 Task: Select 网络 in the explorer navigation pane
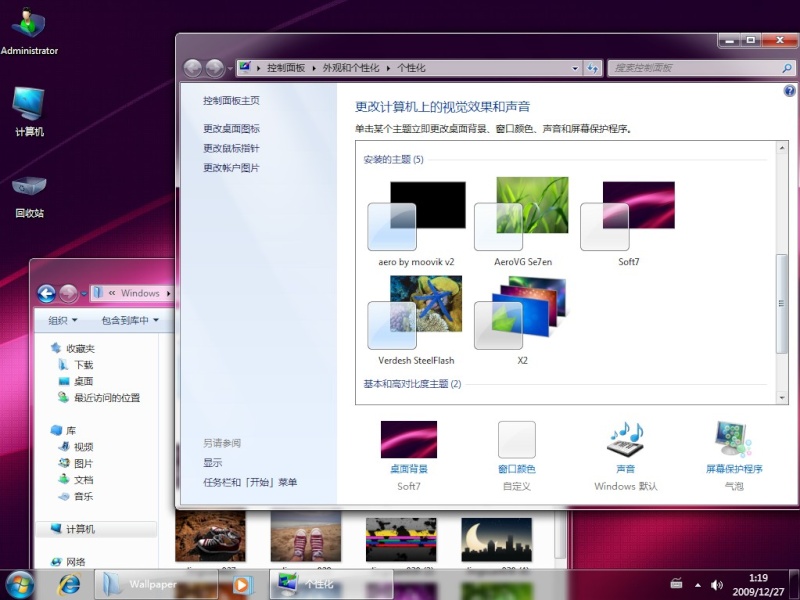click(x=68, y=562)
